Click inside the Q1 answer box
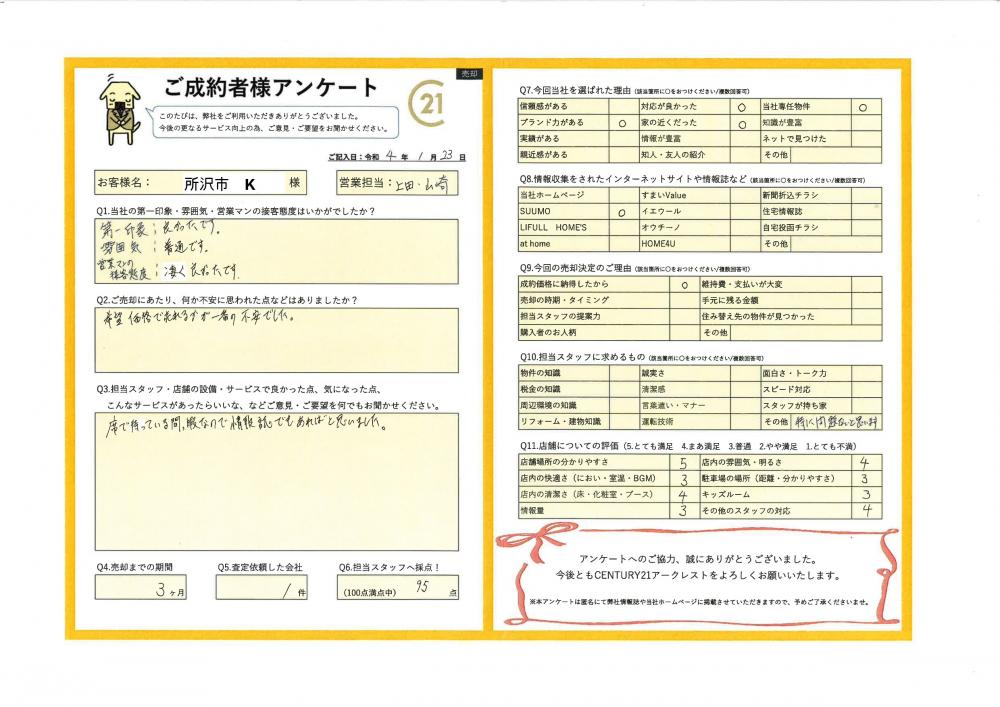The width and height of the screenshot is (1000, 707). coord(276,252)
